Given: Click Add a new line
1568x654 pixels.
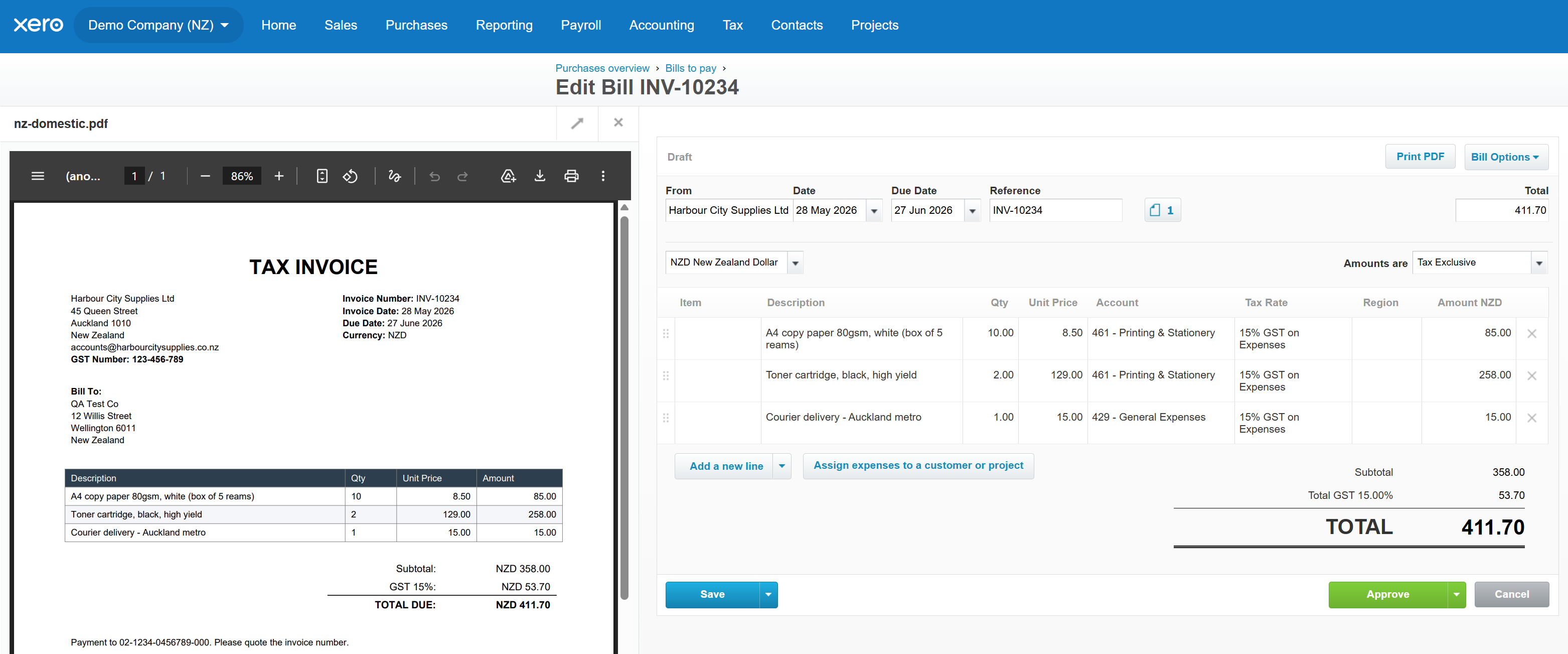Looking at the screenshot, I should point(724,466).
